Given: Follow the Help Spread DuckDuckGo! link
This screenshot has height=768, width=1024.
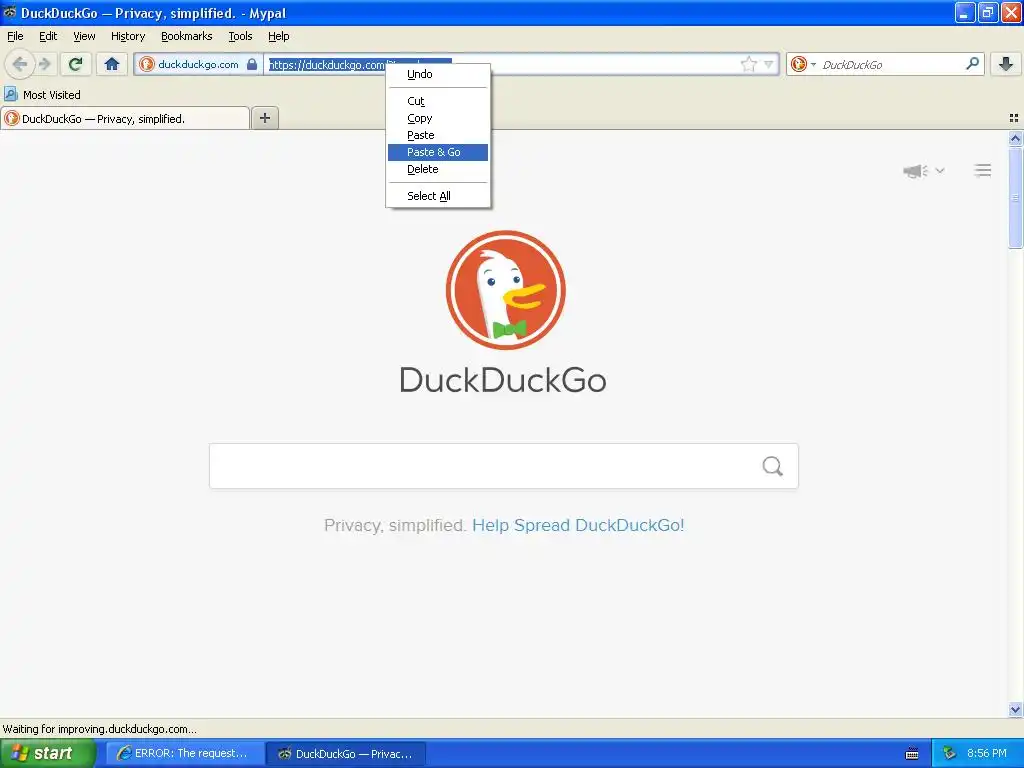Looking at the screenshot, I should click(578, 525).
